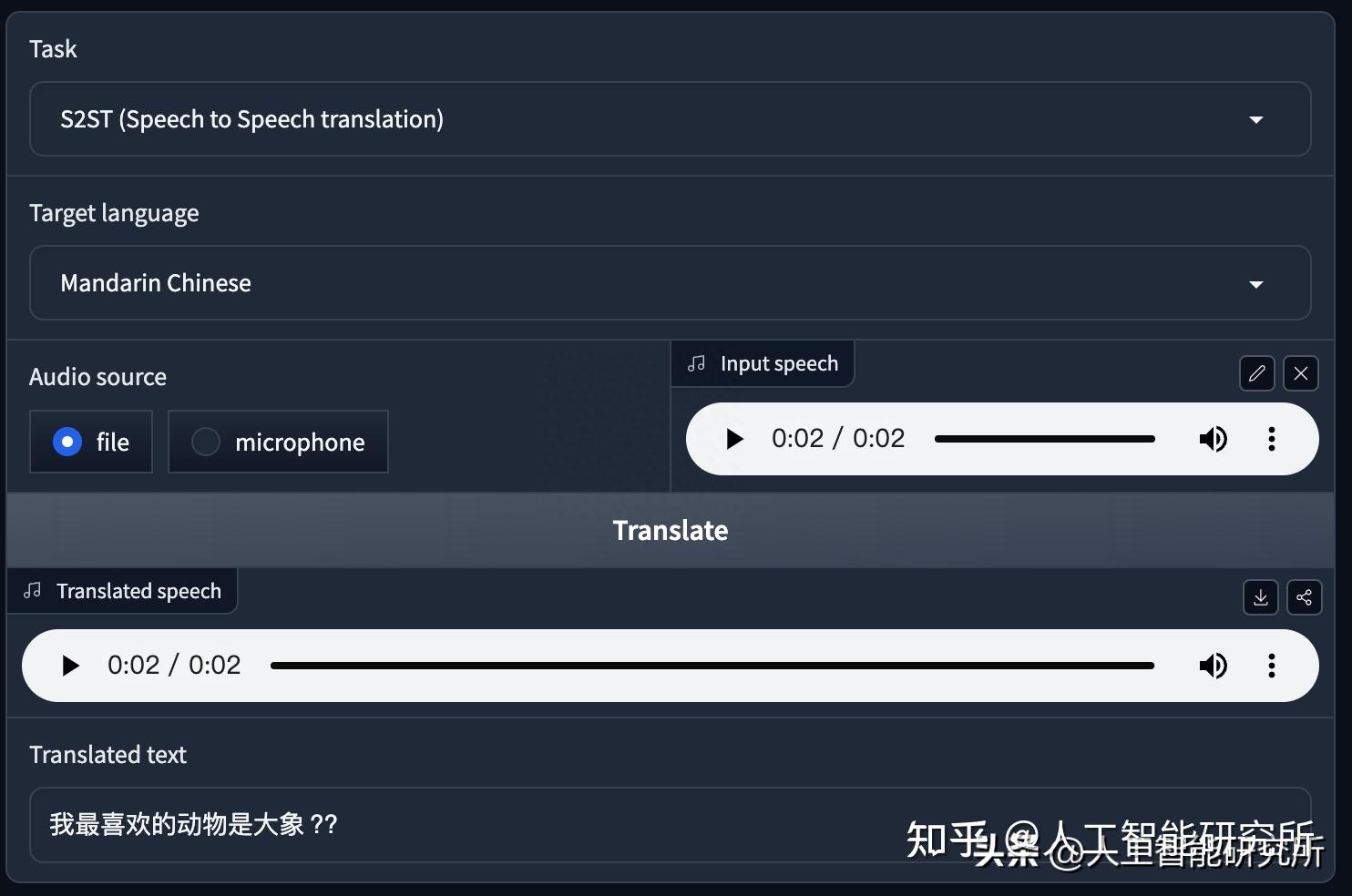
Task: Mute the input speech audio
Action: (x=1213, y=439)
